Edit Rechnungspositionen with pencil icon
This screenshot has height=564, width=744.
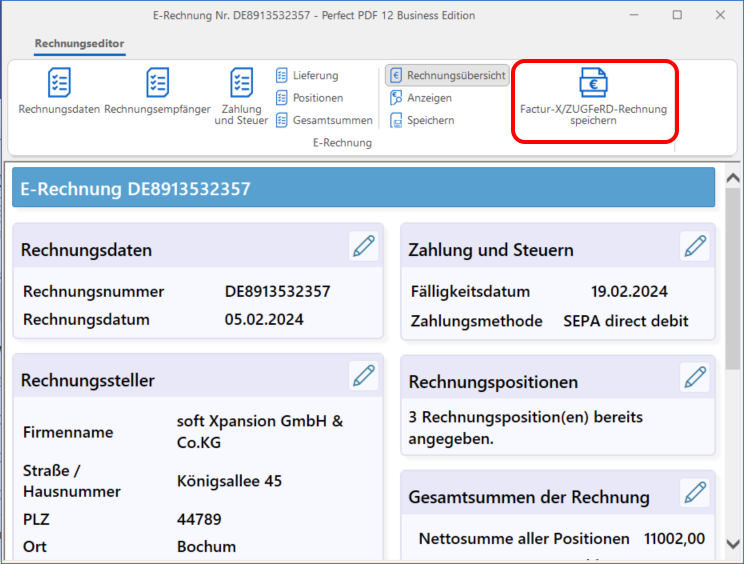coord(694,378)
